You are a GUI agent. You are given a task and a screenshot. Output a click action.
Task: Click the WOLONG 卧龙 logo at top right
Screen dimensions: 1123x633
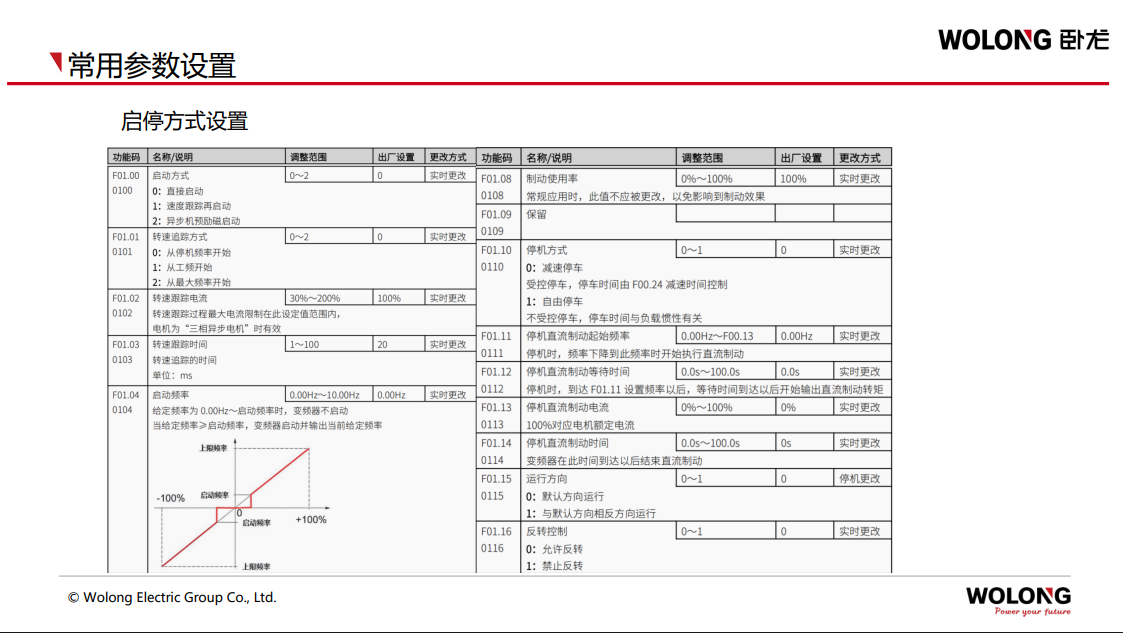tap(1022, 40)
